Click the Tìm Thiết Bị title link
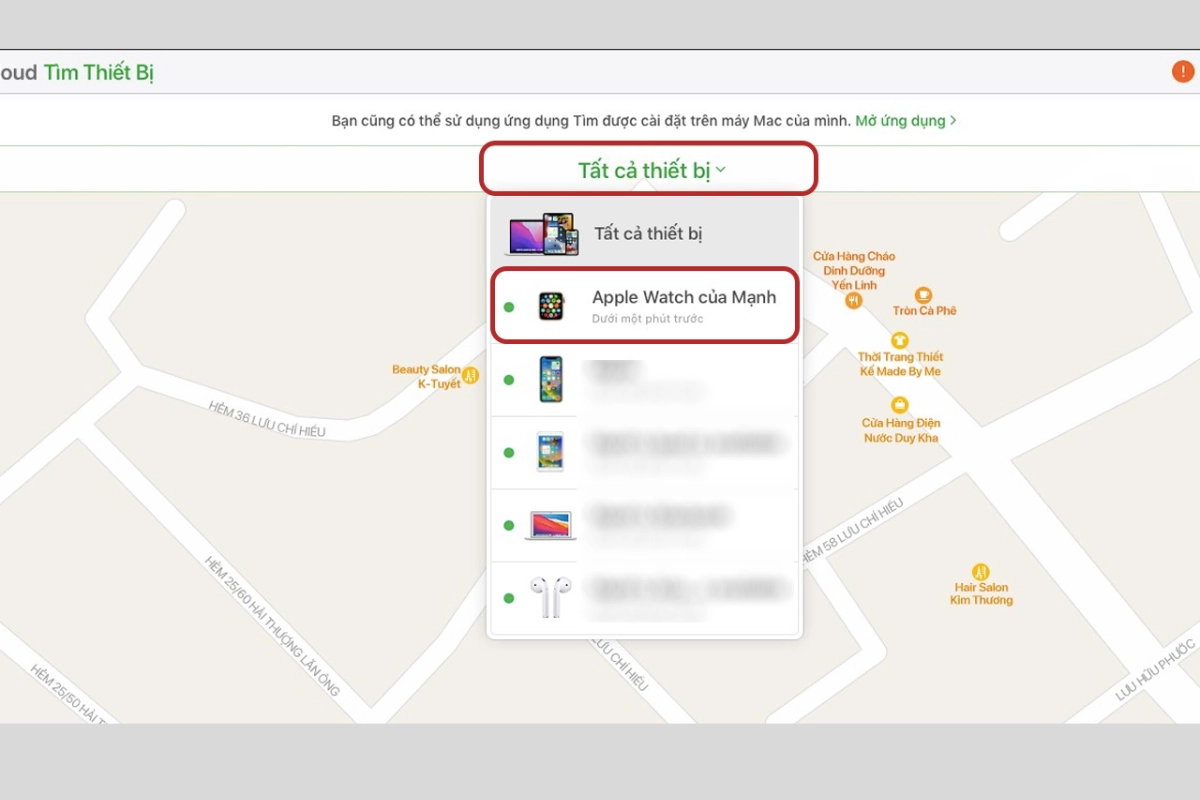The width and height of the screenshot is (1200, 800). [98, 73]
